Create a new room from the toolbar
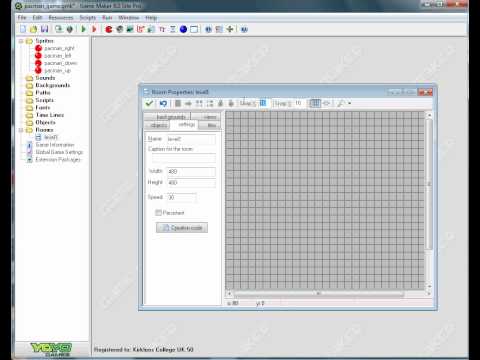Image resolution: width=480 pixels, height=360 pixels. coord(194,29)
